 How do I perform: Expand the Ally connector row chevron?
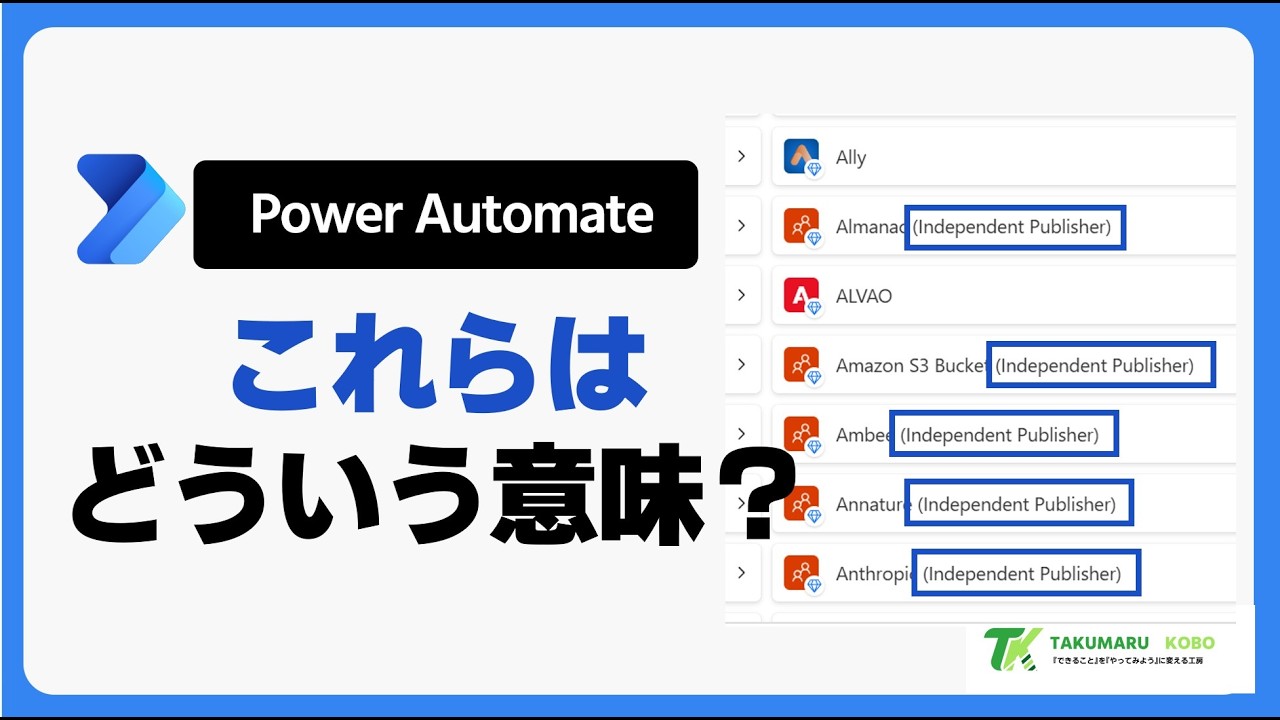(x=741, y=156)
